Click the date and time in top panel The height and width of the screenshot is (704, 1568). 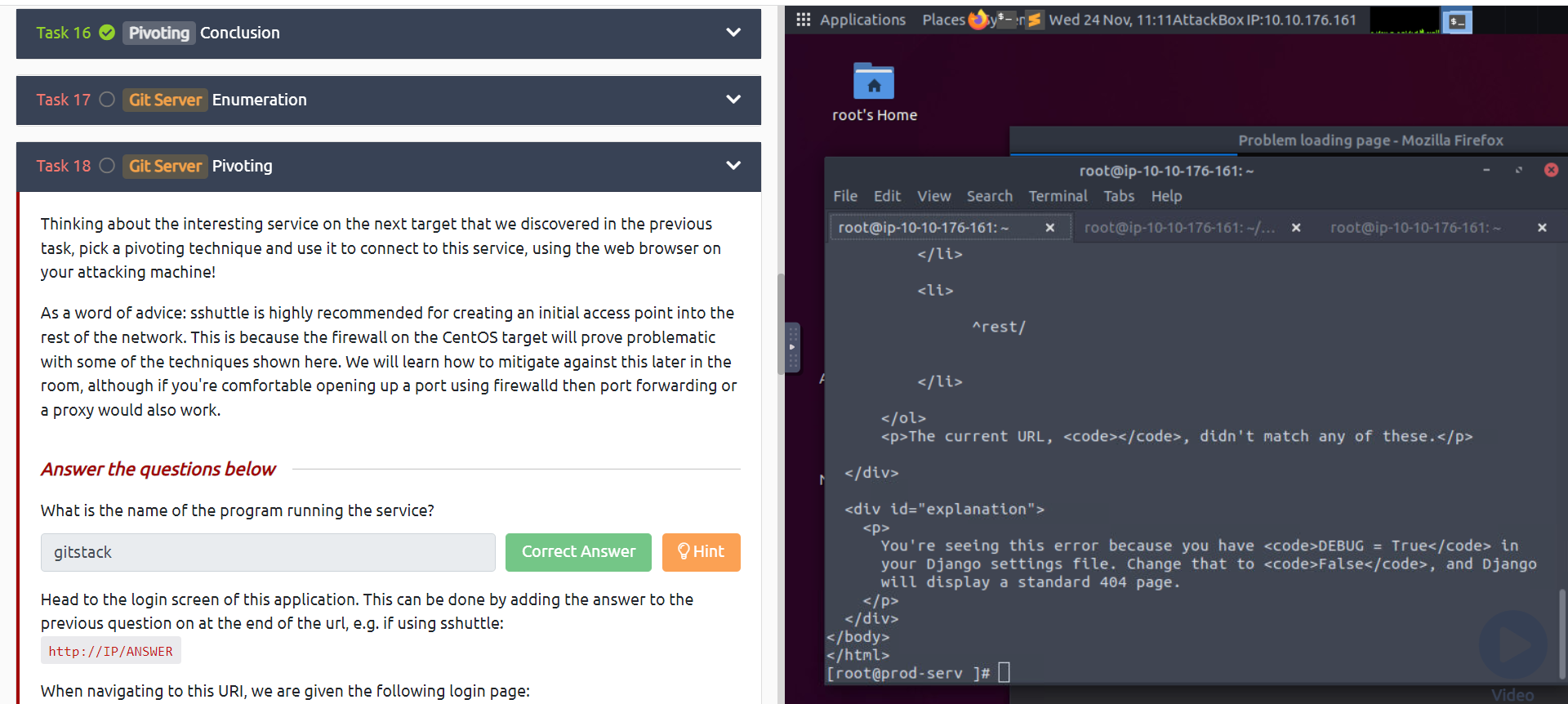[x=1109, y=20]
